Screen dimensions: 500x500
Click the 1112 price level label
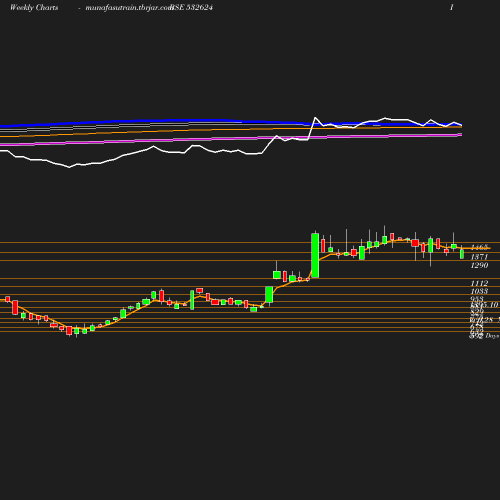point(479,283)
